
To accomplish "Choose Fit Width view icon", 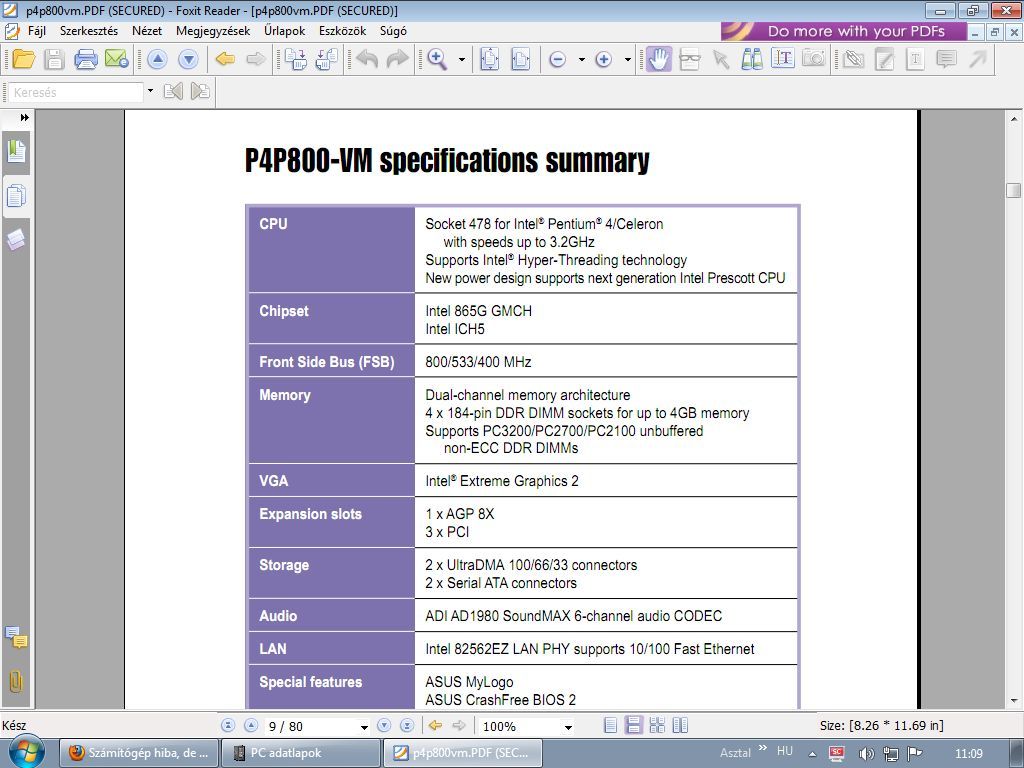I will [520, 59].
